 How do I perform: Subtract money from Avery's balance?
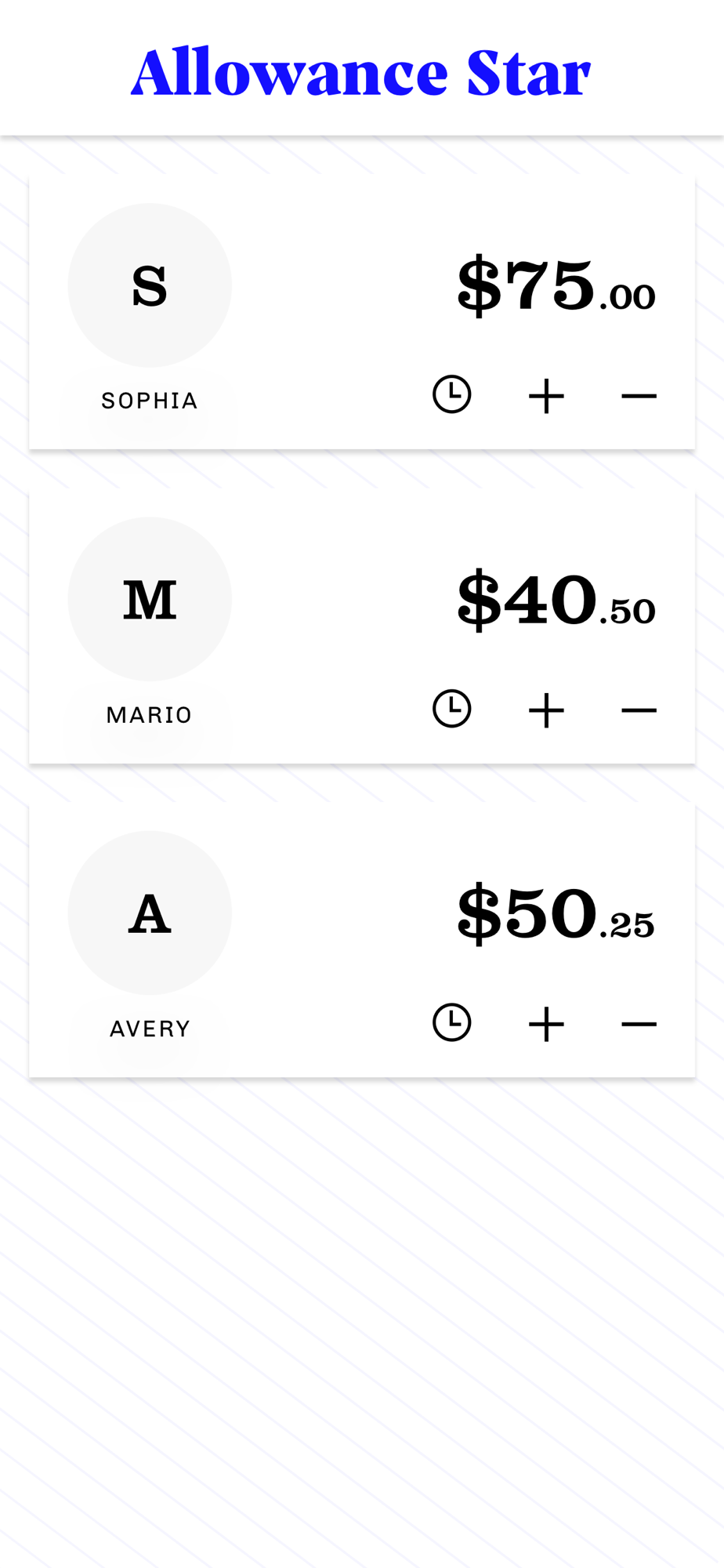click(x=639, y=1024)
